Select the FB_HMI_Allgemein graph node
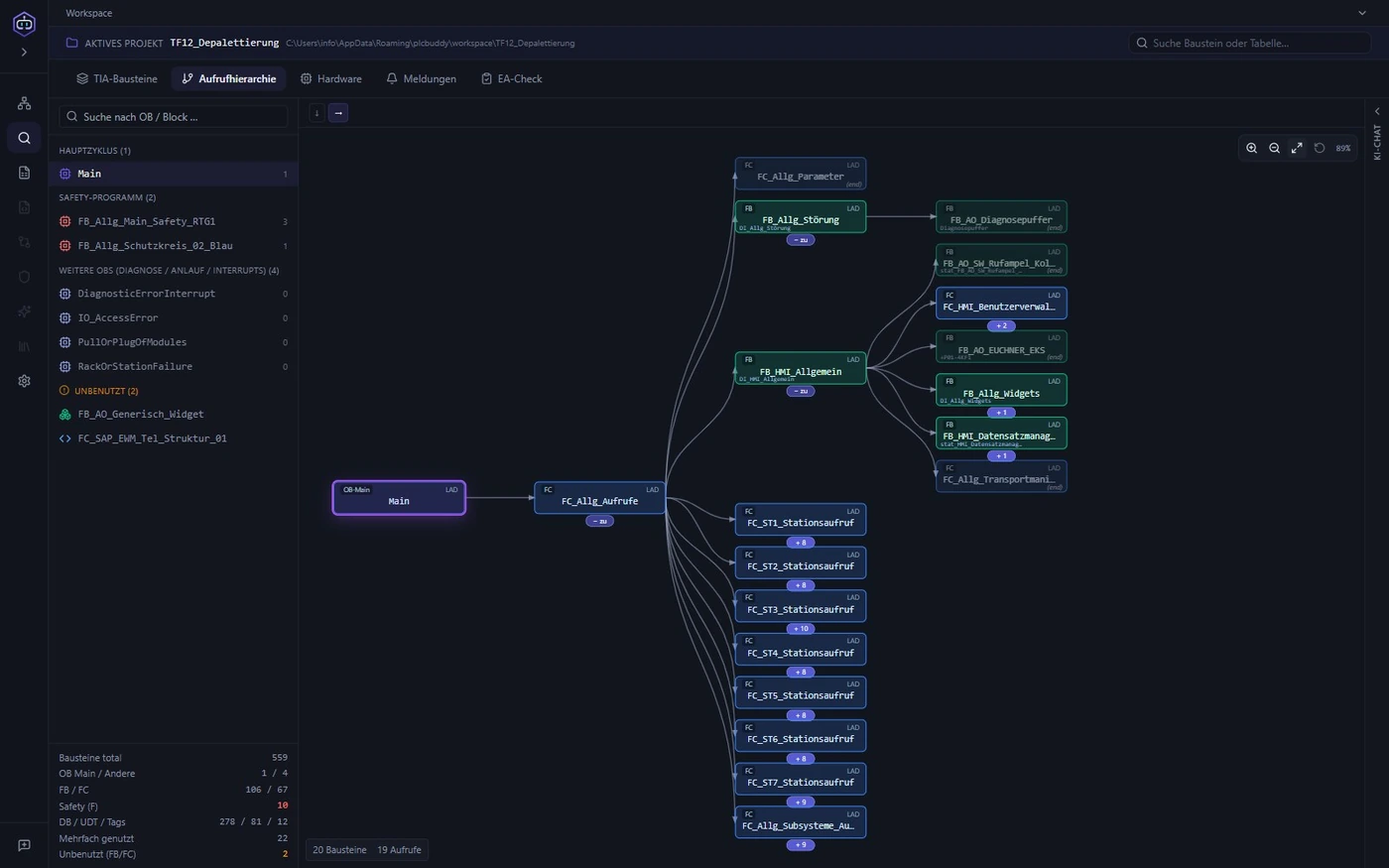The height and width of the screenshot is (868, 1389). tap(801, 368)
